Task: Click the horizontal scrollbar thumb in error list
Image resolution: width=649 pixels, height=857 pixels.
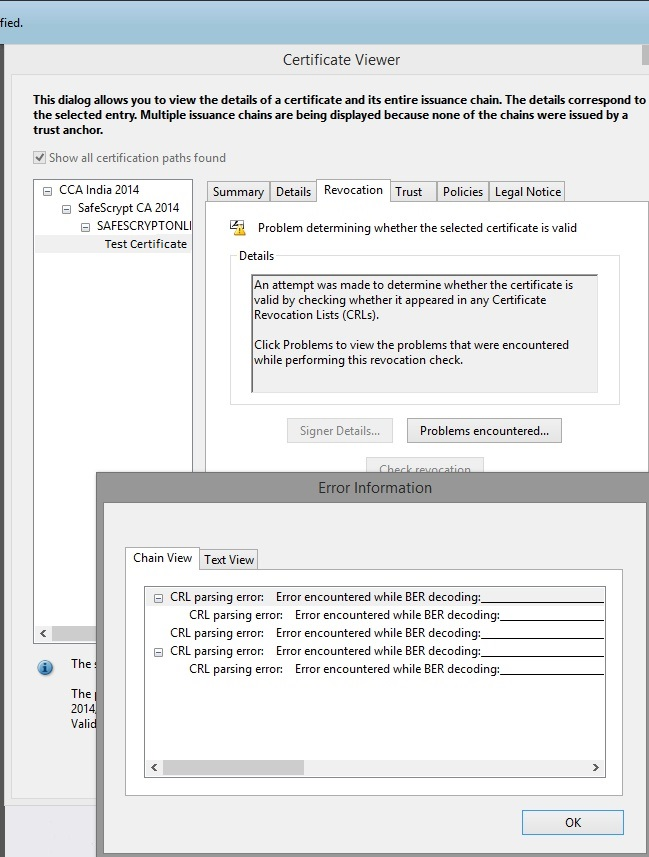Action: (233, 767)
